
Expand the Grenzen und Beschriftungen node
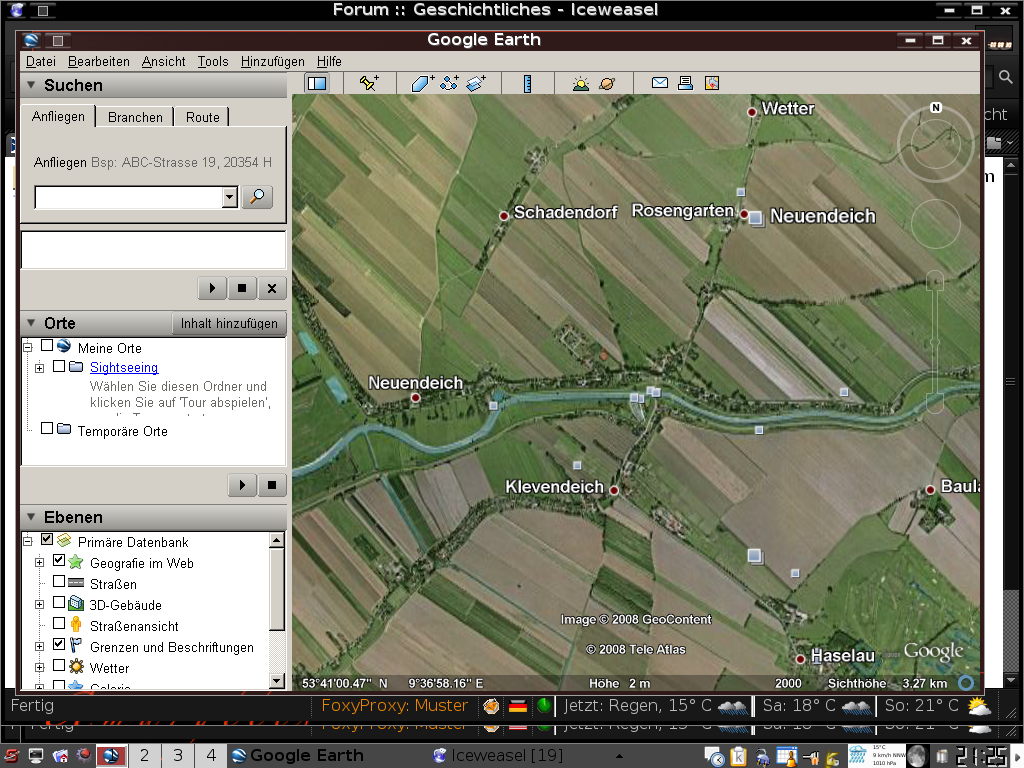(x=40, y=647)
